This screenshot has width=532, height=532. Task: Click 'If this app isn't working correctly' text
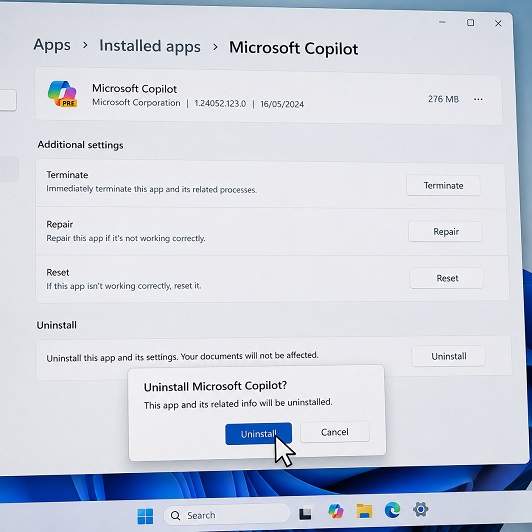click(124, 286)
